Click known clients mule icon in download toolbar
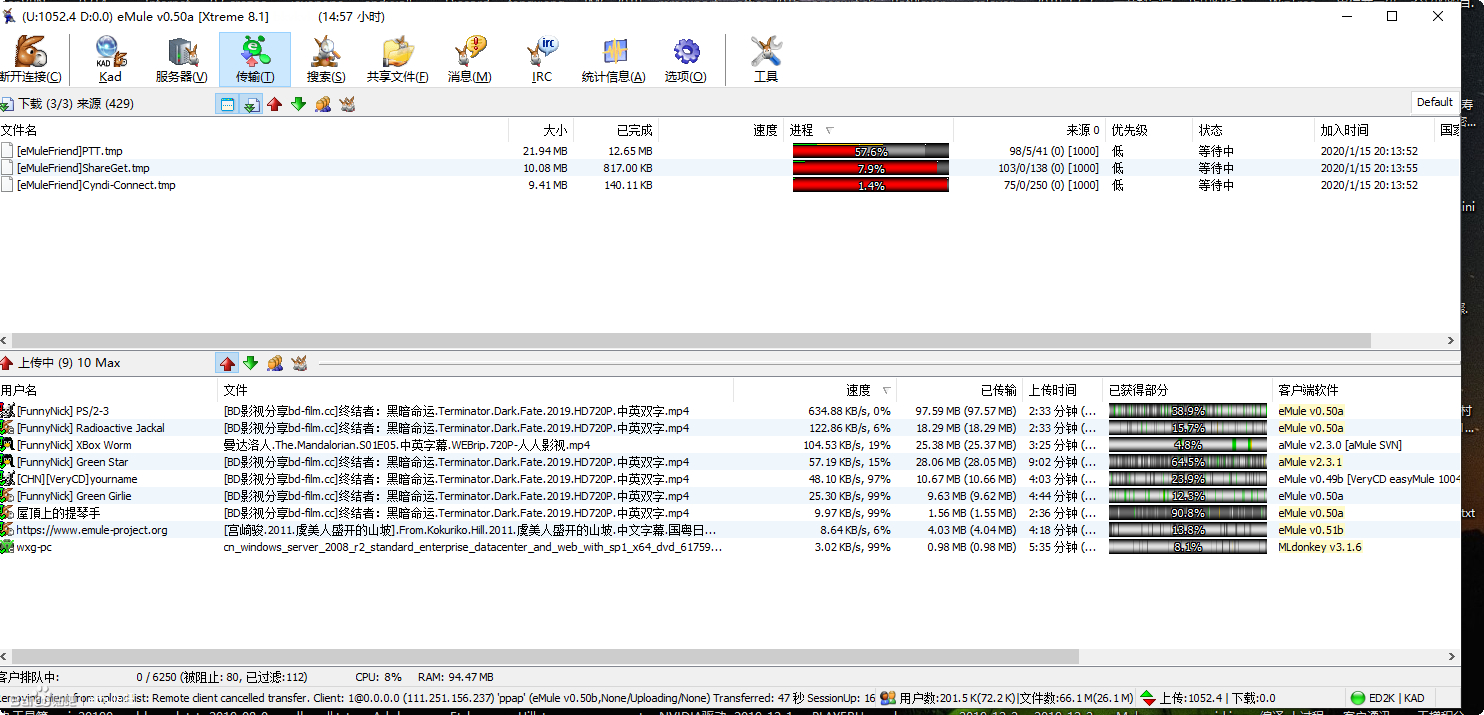This screenshot has height=715, width=1484. point(347,104)
